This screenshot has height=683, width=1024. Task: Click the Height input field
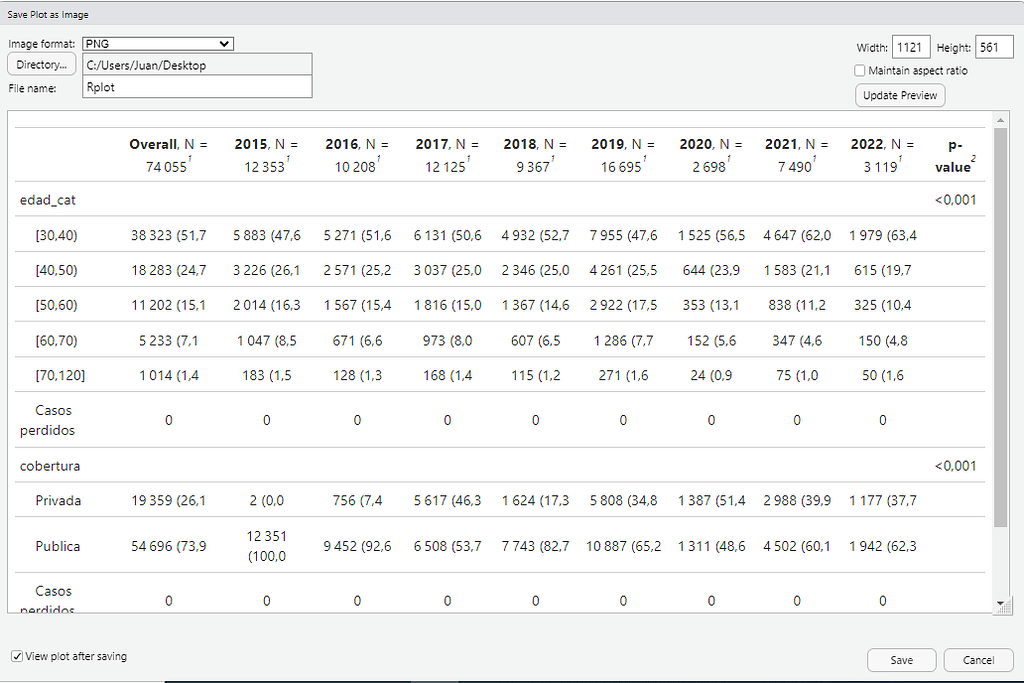pos(994,46)
